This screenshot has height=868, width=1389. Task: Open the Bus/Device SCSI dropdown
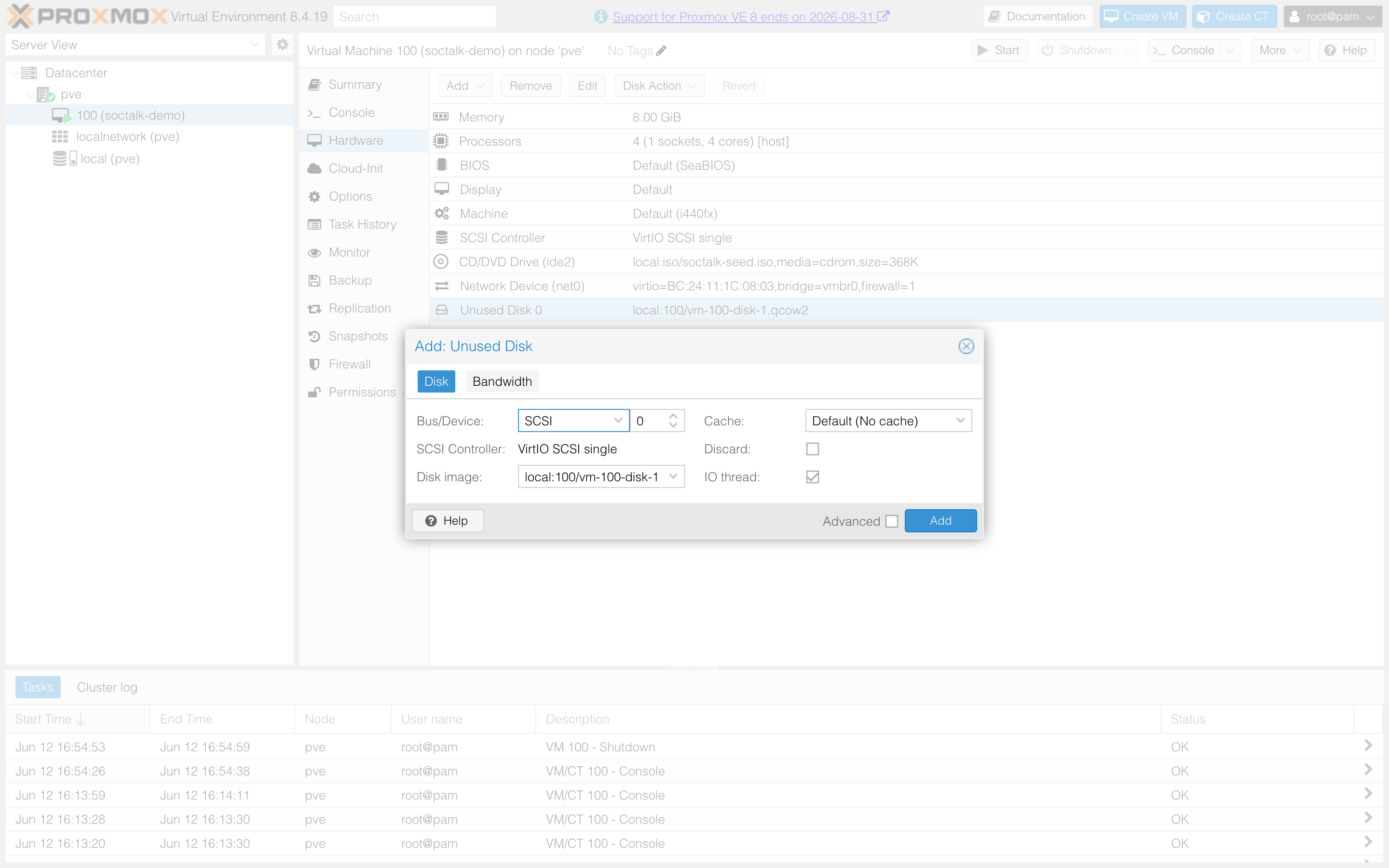573,421
